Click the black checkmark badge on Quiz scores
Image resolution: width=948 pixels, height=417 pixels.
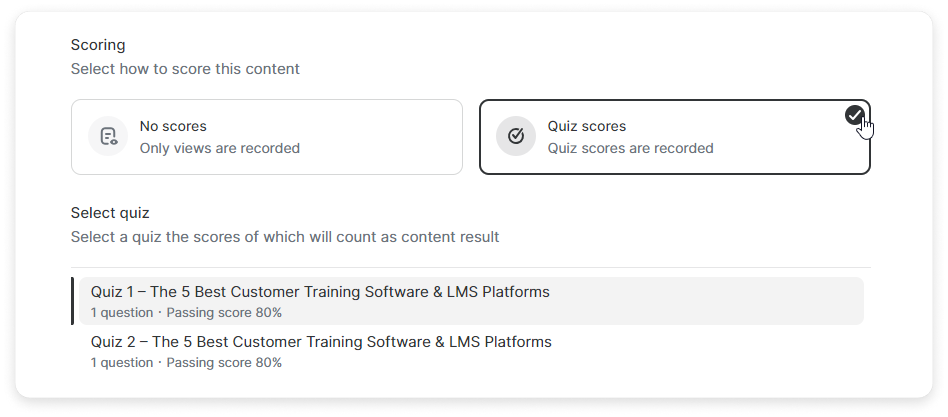point(854,115)
